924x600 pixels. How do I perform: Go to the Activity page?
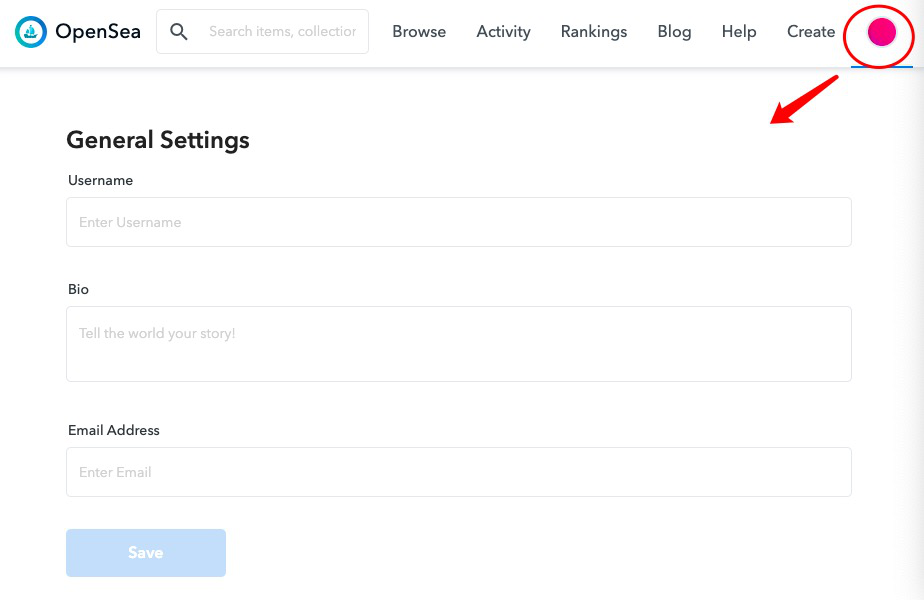[503, 32]
